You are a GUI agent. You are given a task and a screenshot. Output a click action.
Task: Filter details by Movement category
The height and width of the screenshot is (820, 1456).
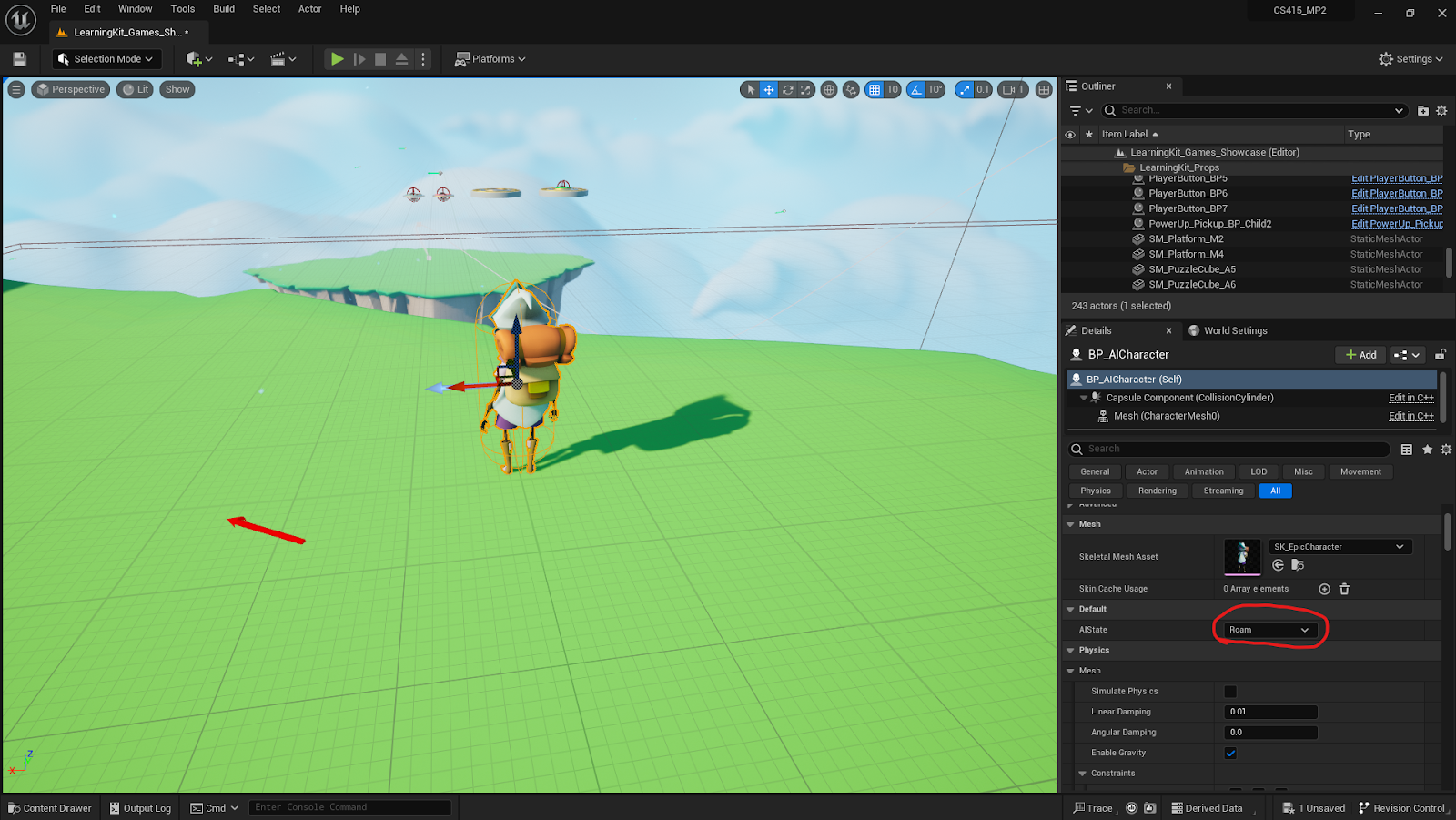pos(1360,471)
